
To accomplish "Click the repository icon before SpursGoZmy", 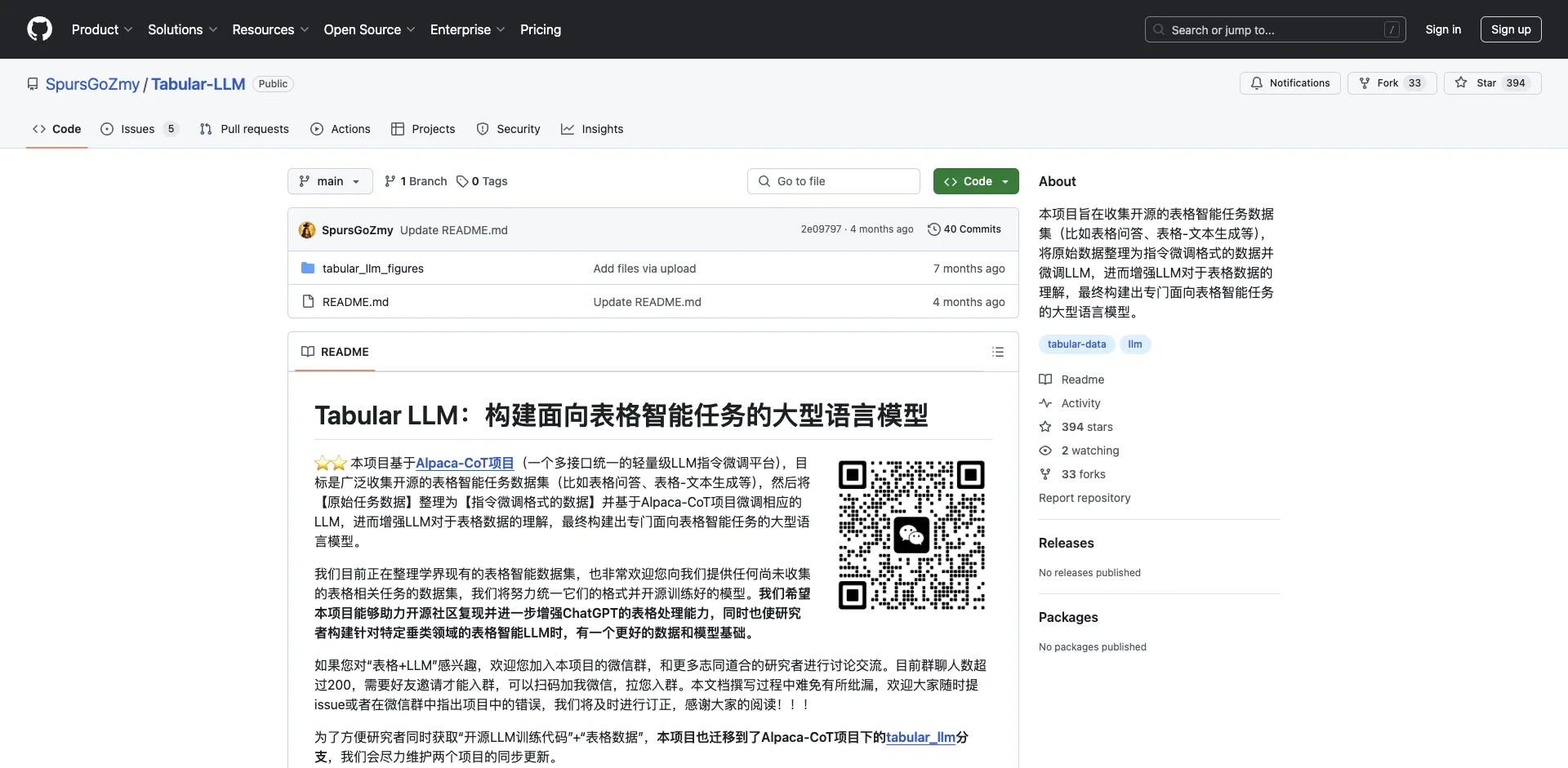I will click(33, 84).
